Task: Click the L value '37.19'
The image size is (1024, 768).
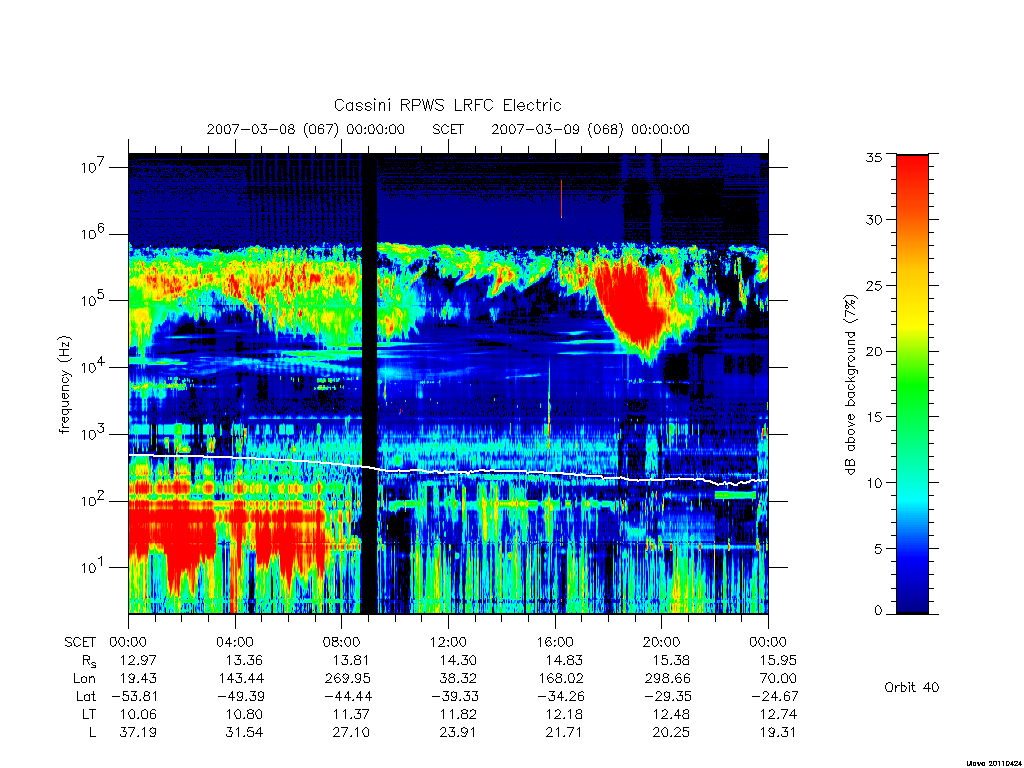Action: pos(138,732)
